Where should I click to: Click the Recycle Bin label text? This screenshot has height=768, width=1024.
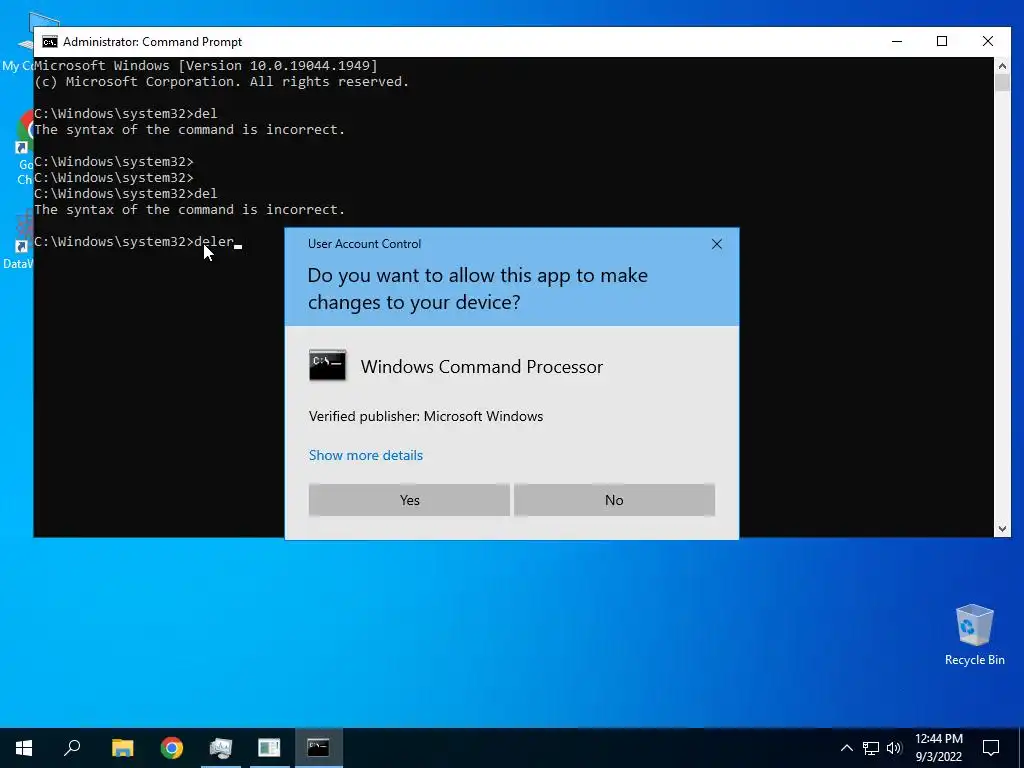pyautogui.click(x=974, y=660)
